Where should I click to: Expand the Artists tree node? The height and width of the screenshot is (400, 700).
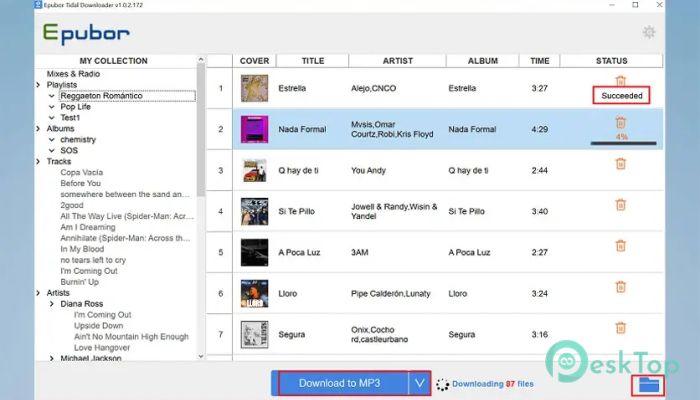point(38,293)
